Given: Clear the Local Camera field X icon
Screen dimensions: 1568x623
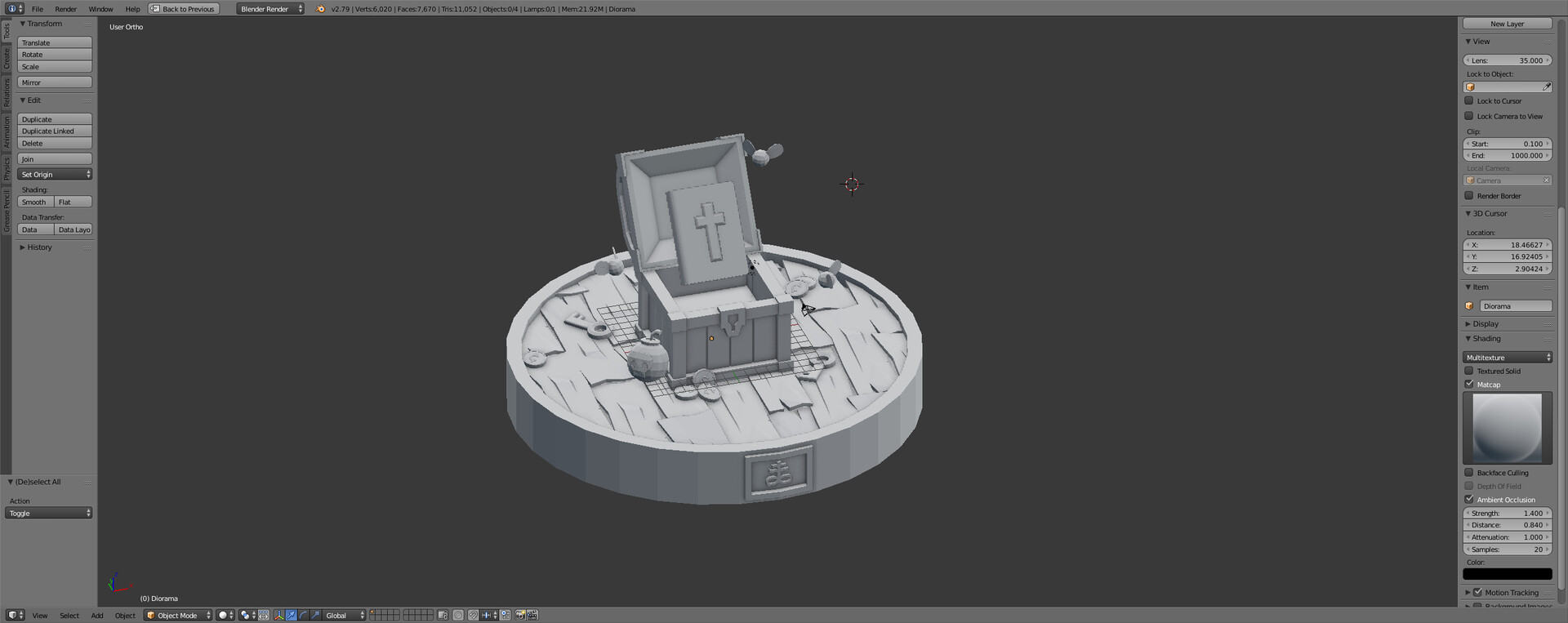Looking at the screenshot, I should (1546, 180).
